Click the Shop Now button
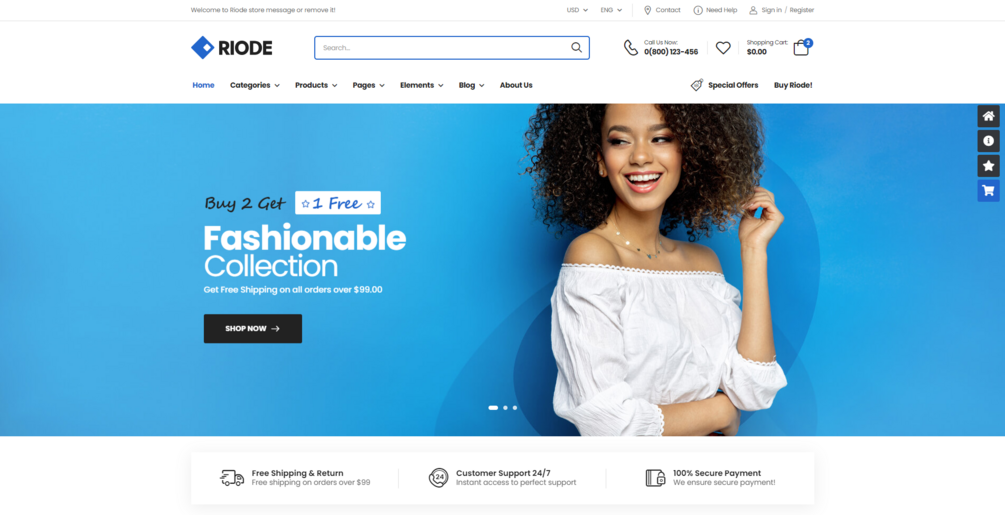The image size is (1005, 515). 253,329
